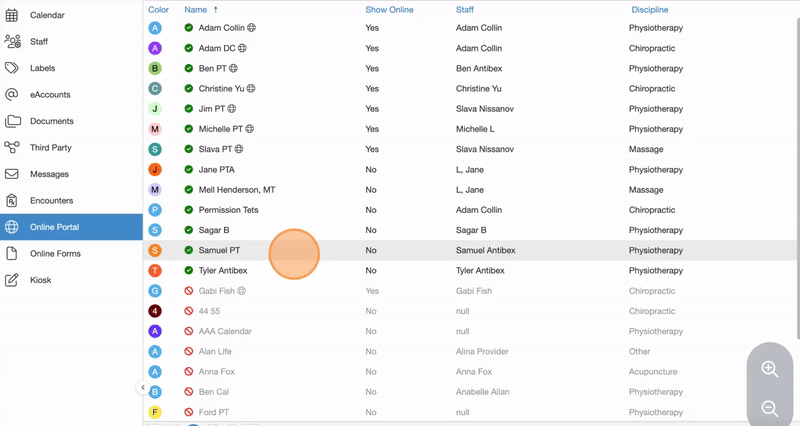Click the Documents folder icon
The width and height of the screenshot is (800, 426).
click(12, 121)
